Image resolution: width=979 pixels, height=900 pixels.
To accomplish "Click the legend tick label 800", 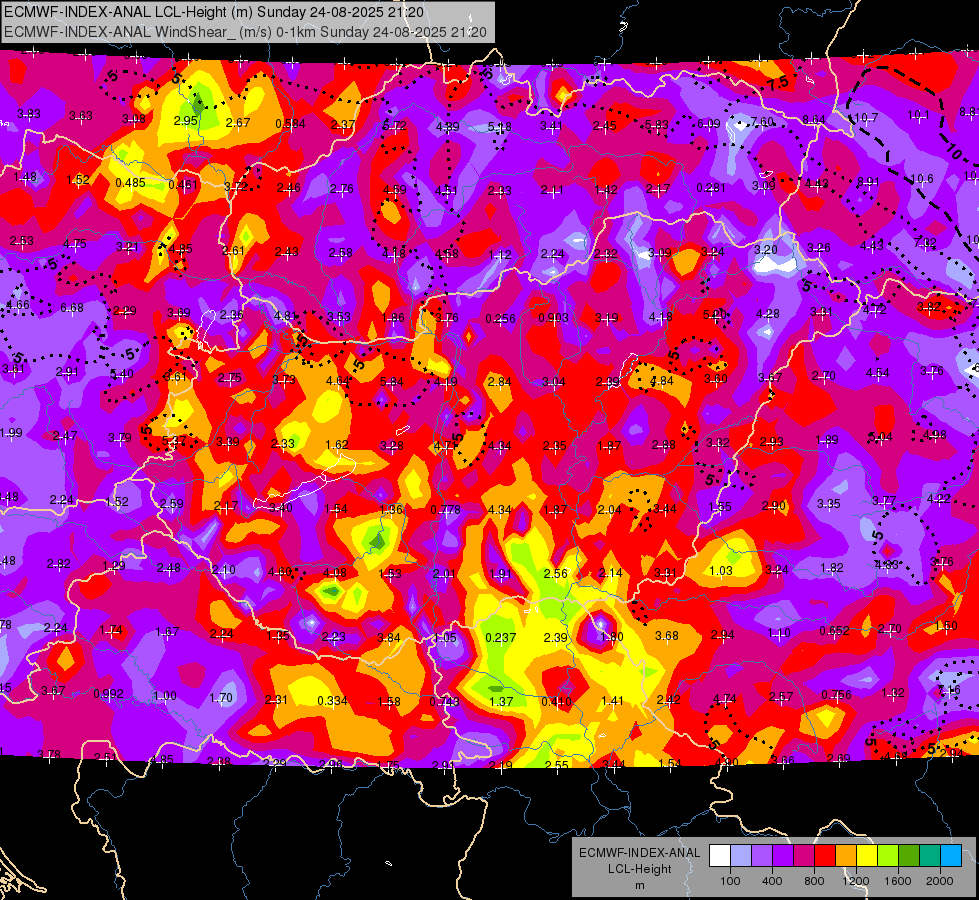I will click(x=814, y=881).
